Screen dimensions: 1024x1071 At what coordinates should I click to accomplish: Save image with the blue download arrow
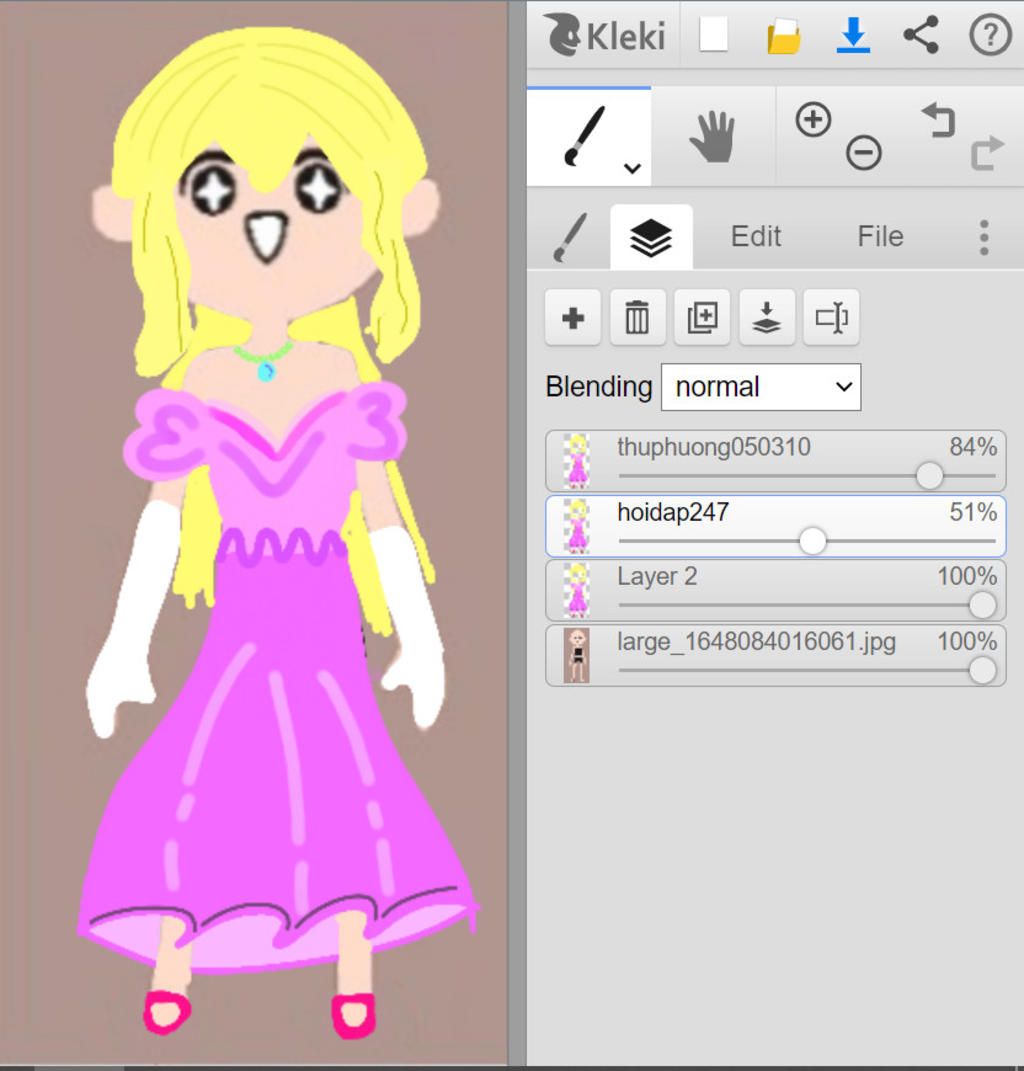point(853,35)
